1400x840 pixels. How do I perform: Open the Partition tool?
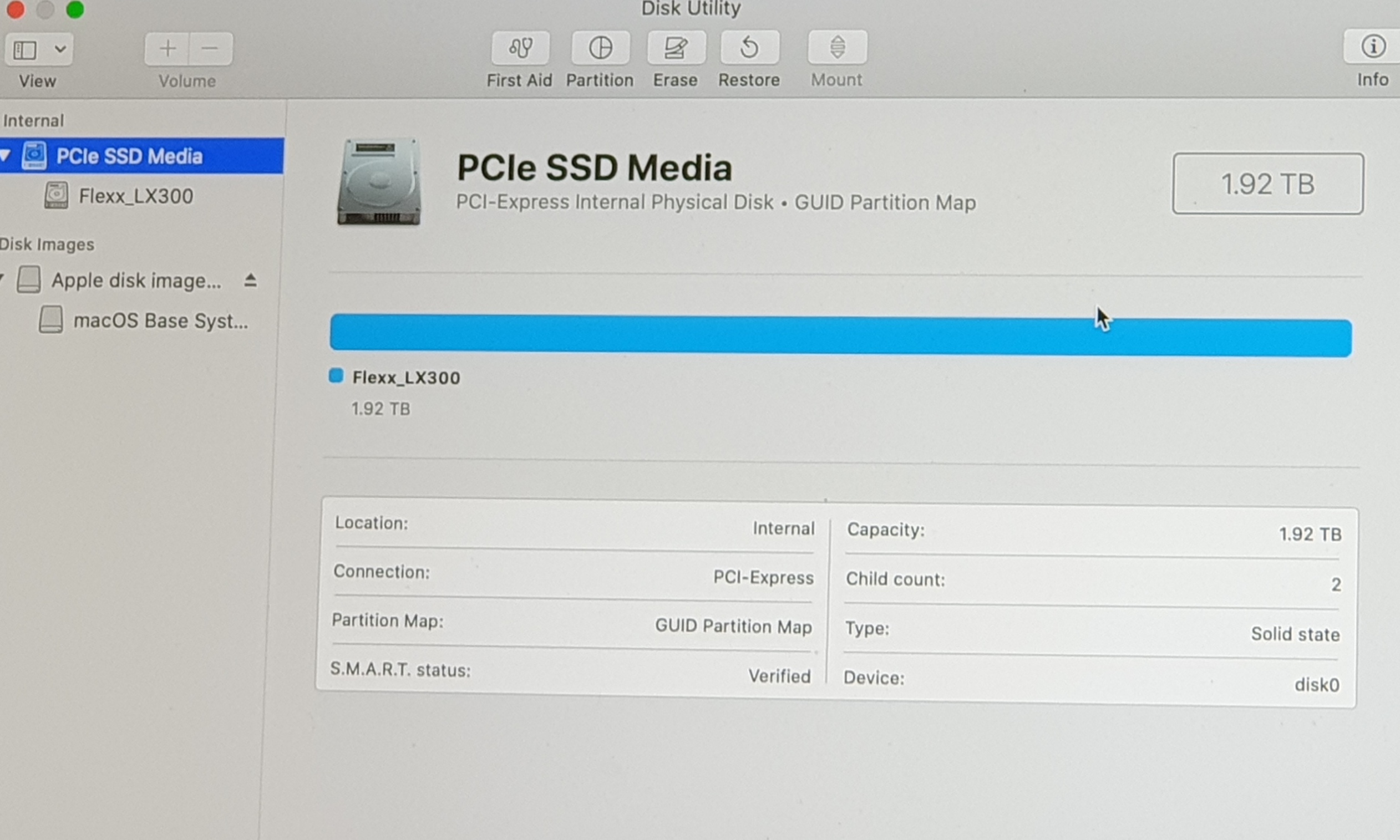click(x=600, y=48)
